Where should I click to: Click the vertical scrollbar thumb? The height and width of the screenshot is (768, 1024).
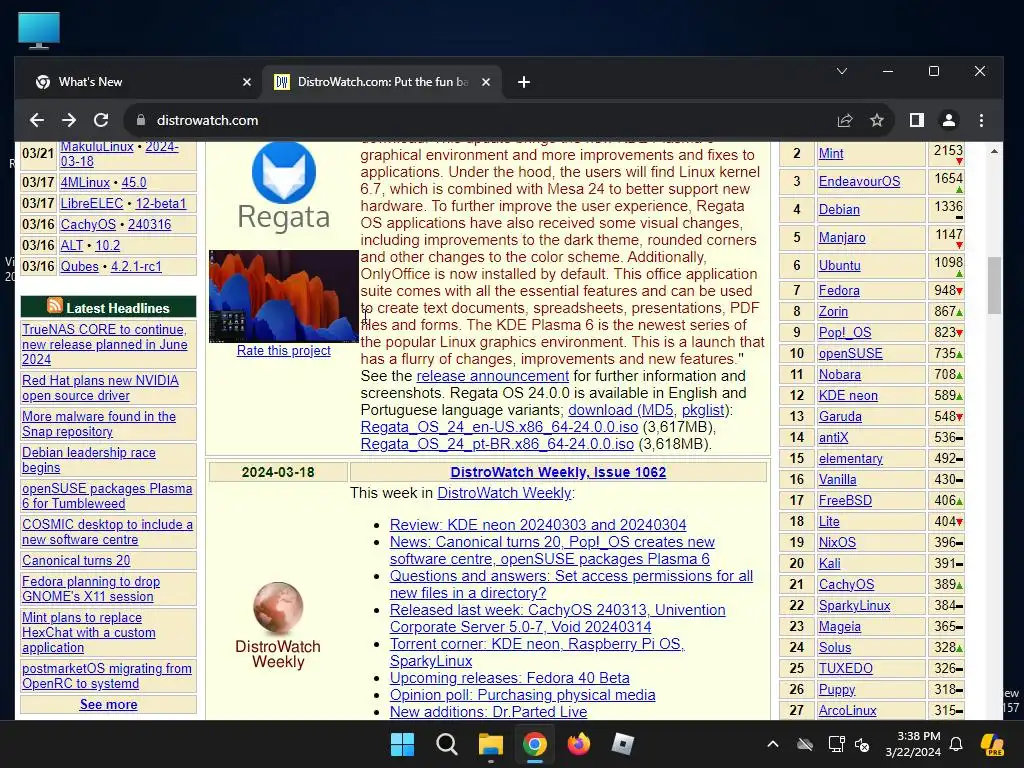point(994,285)
